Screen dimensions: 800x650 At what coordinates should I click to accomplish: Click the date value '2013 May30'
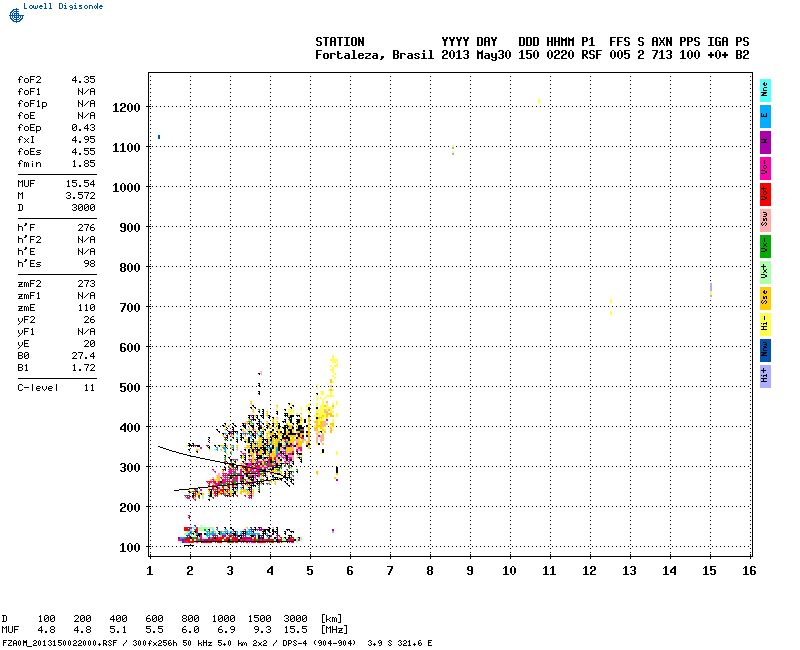pyautogui.click(x=476, y=55)
